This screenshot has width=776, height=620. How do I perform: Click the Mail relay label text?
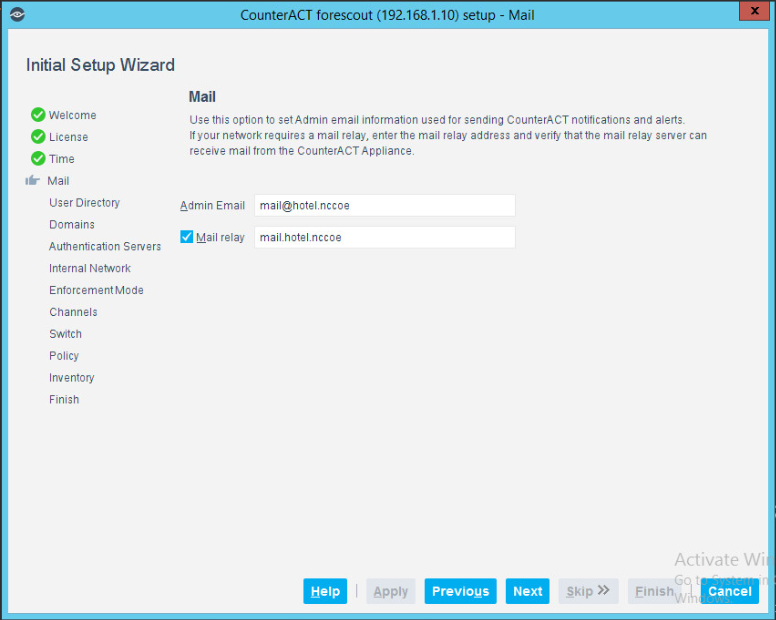point(220,238)
